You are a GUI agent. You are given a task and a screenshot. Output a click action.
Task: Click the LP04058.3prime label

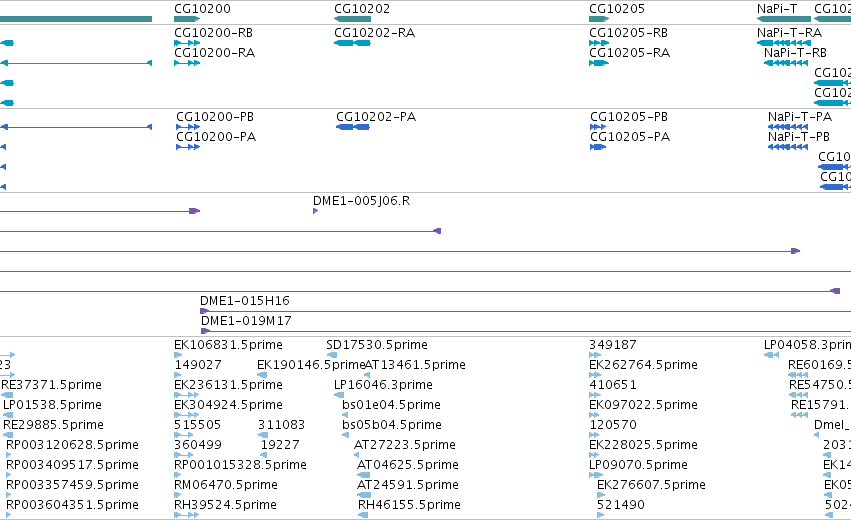807,345
